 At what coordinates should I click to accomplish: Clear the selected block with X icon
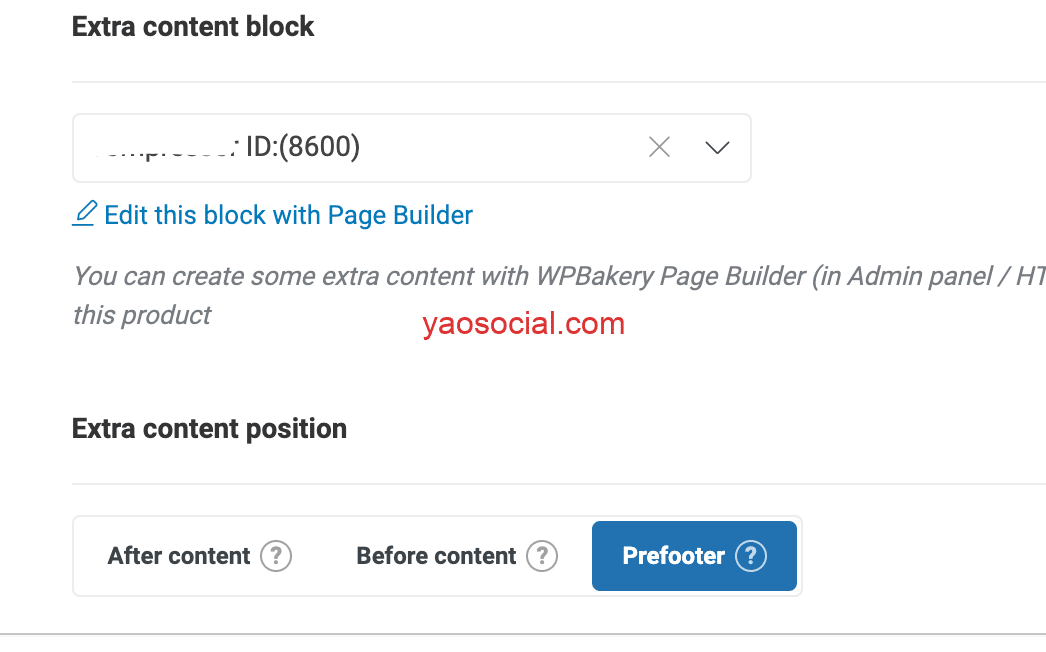click(659, 148)
